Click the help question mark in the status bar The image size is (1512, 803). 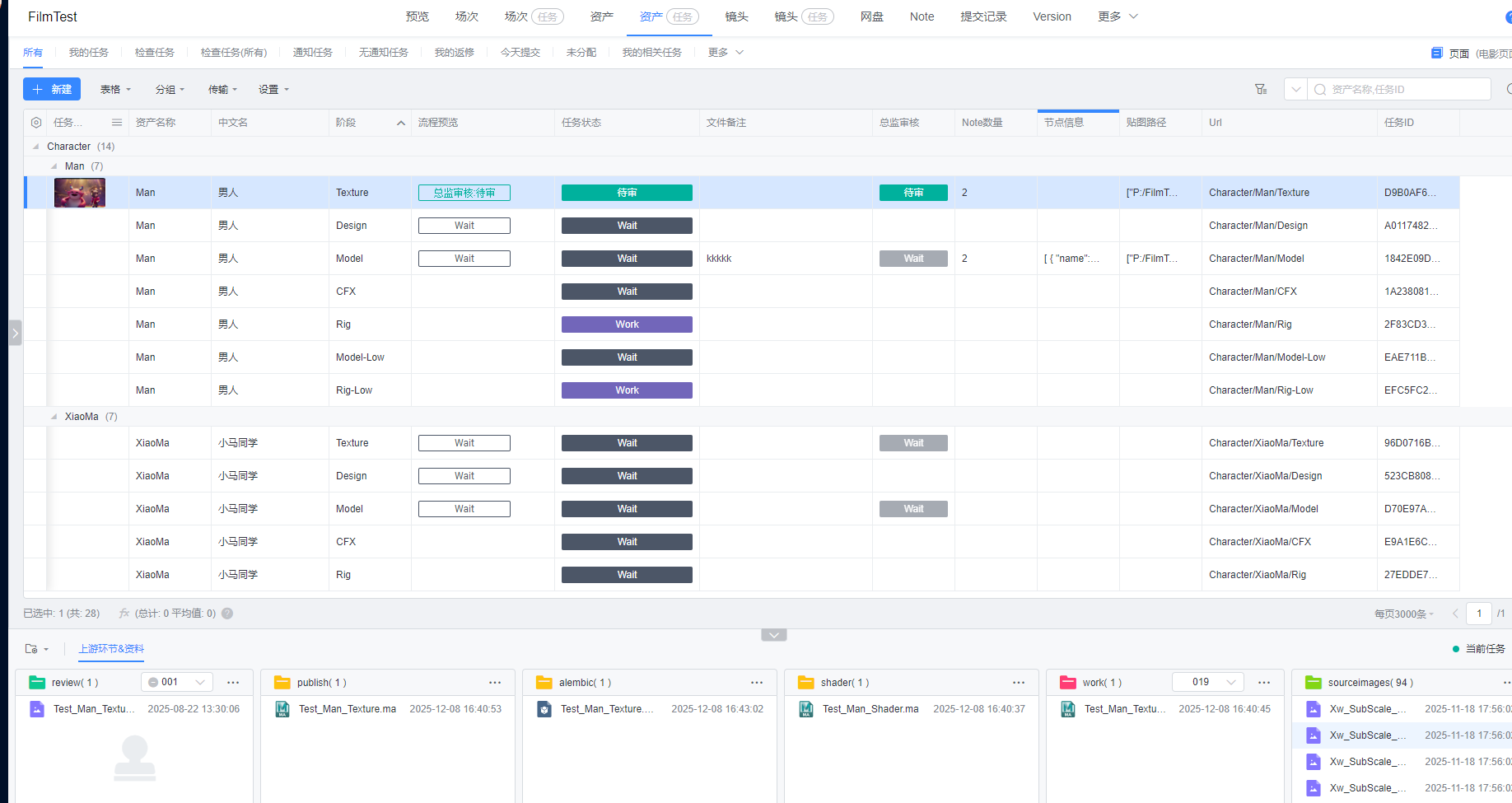point(227,614)
